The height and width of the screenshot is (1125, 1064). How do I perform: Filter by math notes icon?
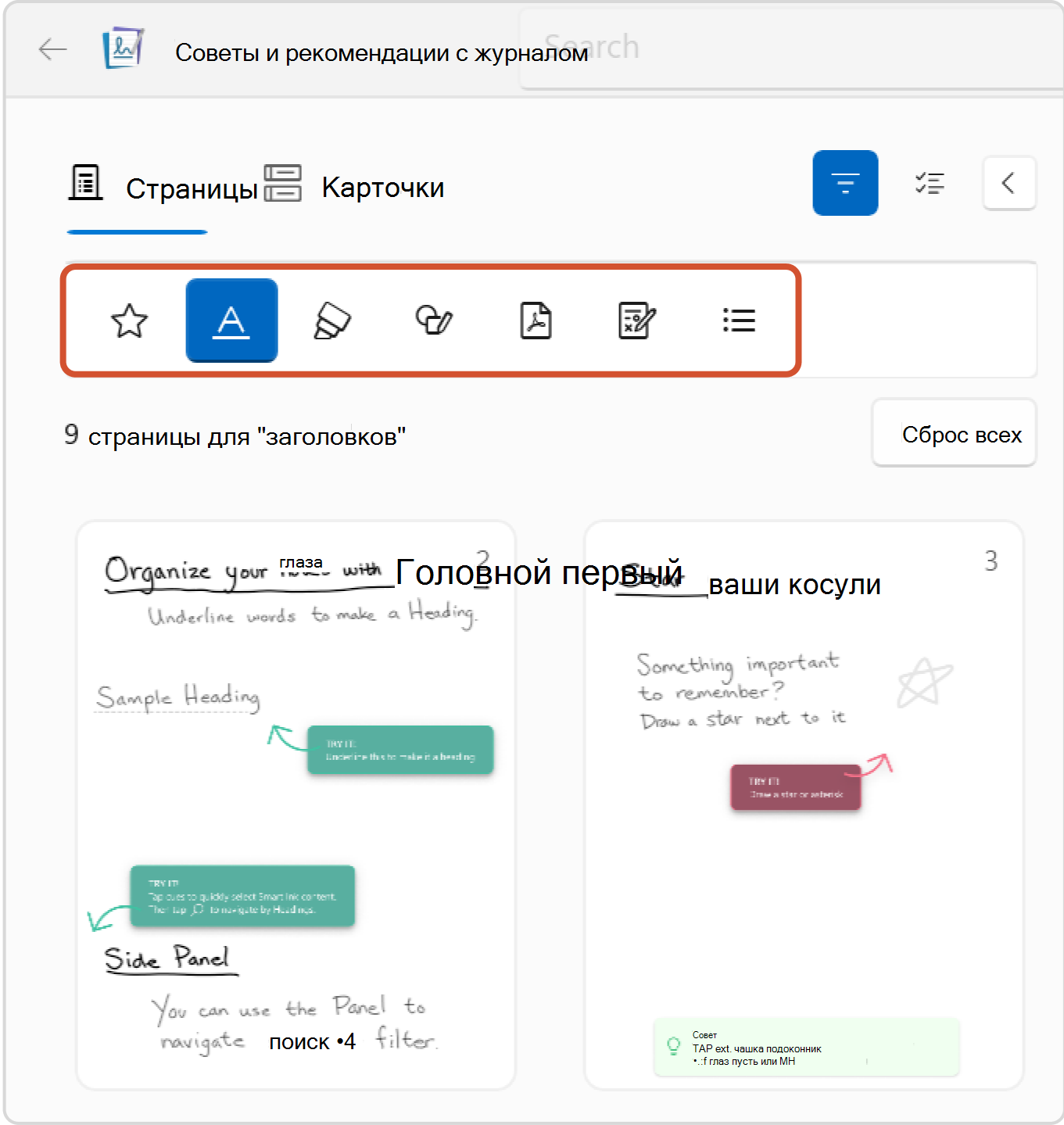[636, 321]
